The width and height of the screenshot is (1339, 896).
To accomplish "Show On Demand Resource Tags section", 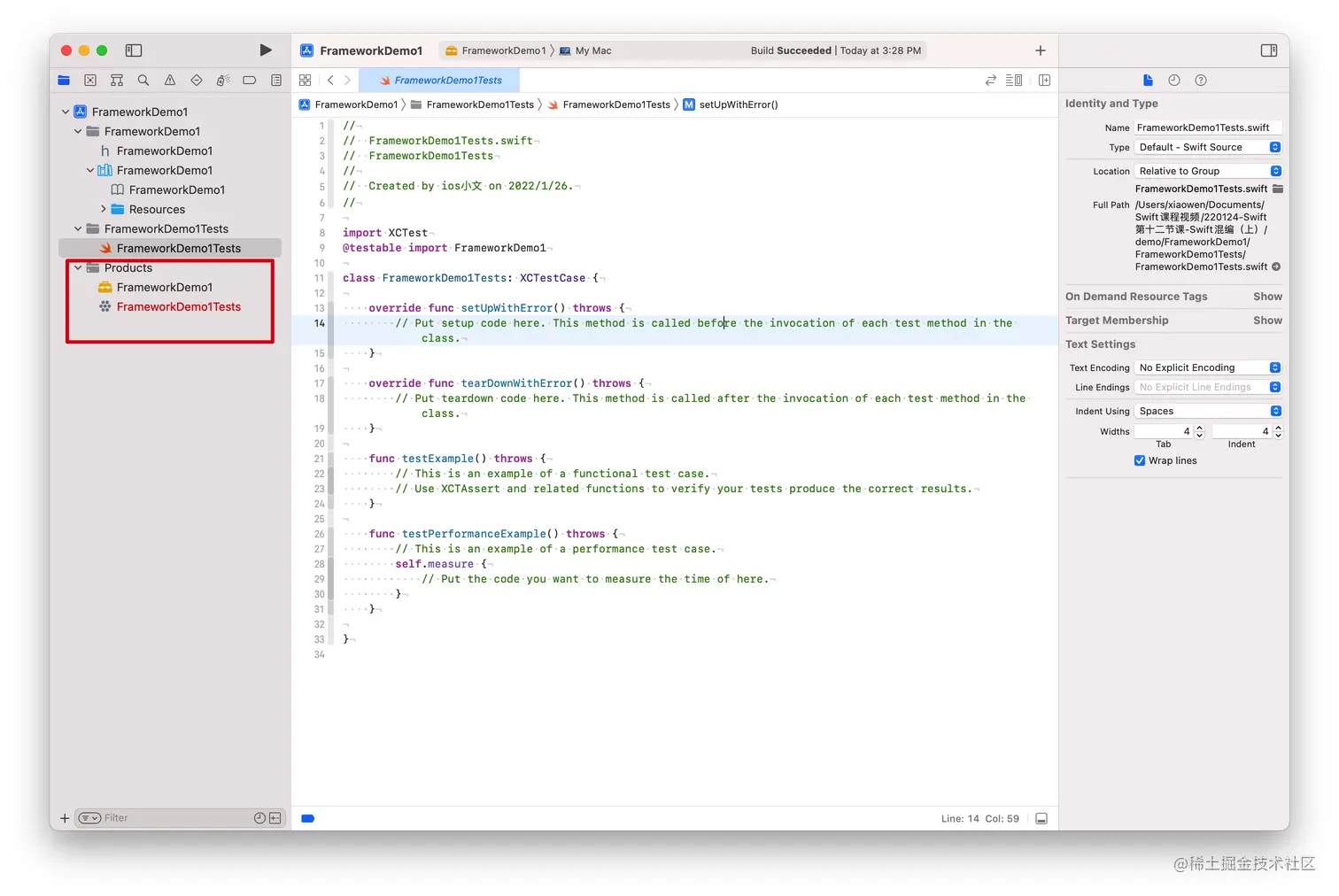I will (x=1267, y=297).
